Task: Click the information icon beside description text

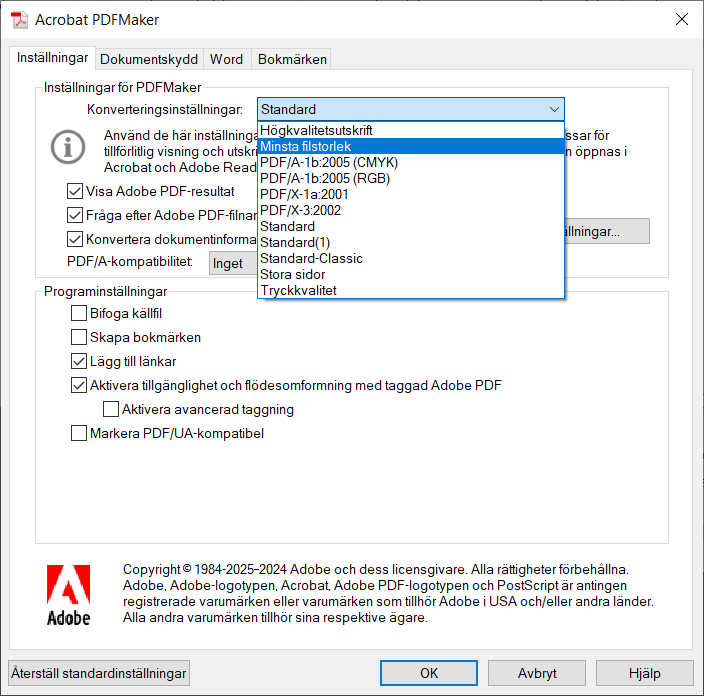Action: pos(68,146)
